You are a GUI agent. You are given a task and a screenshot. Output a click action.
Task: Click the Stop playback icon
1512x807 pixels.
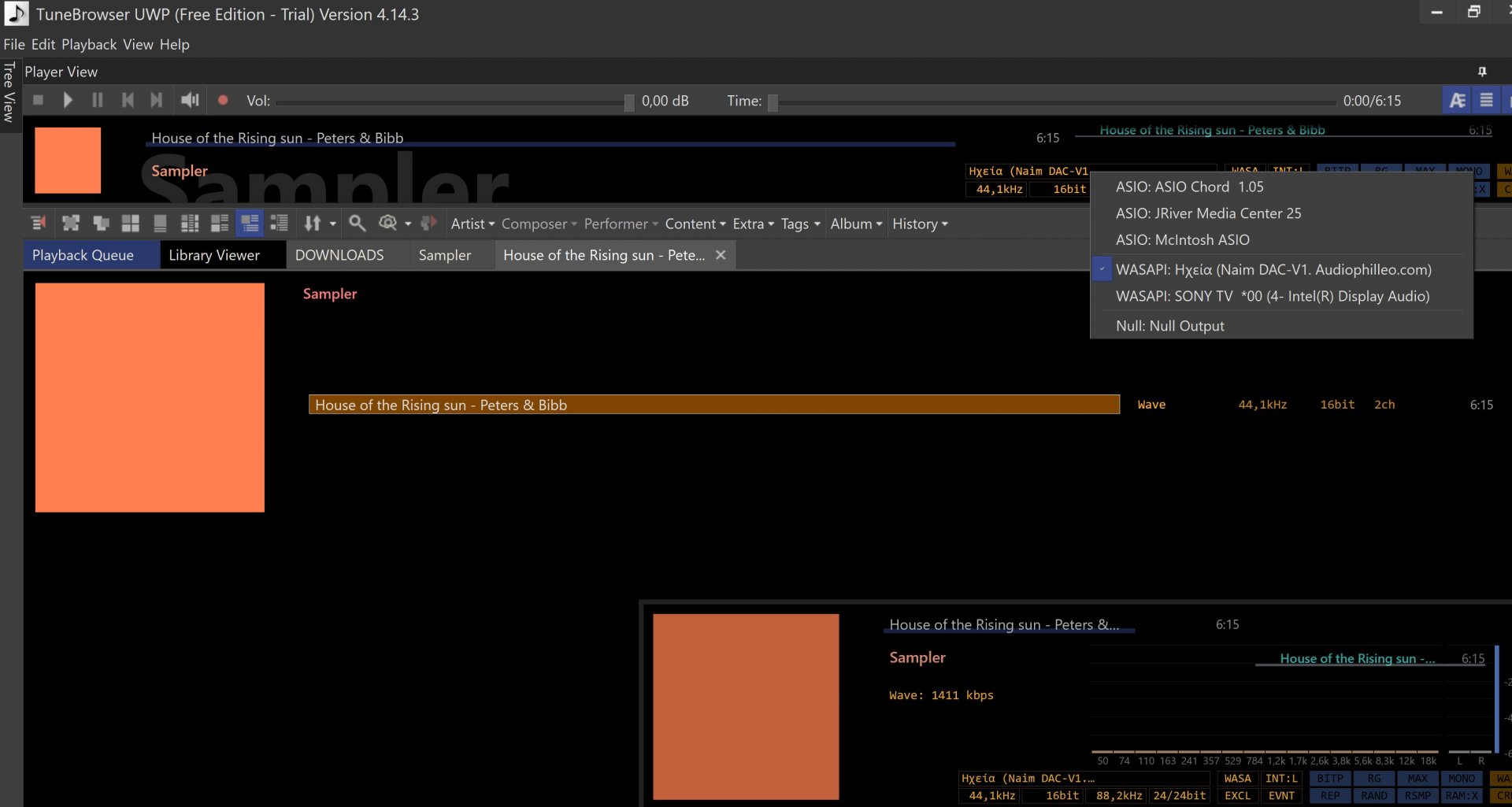pos(38,100)
